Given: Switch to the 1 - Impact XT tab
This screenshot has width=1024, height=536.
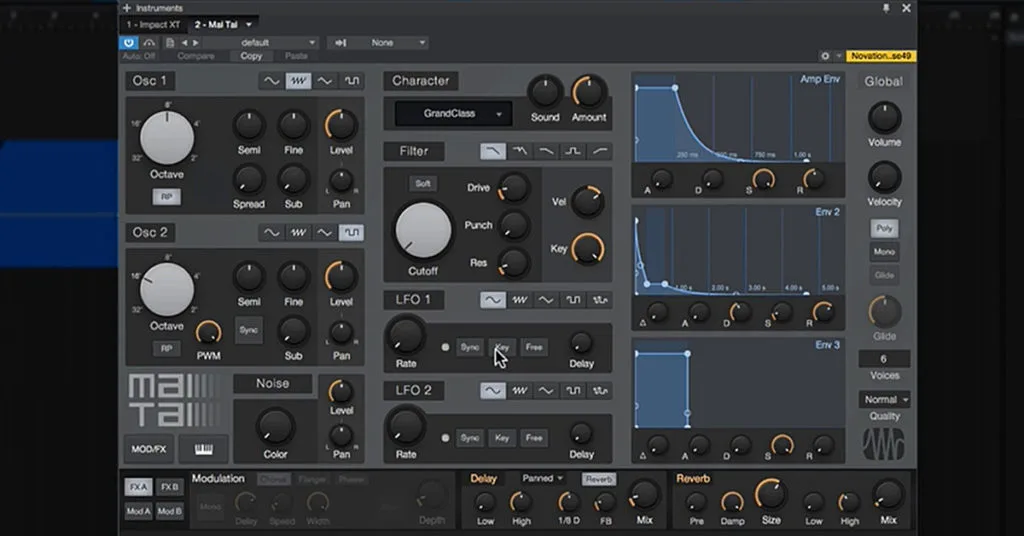Looking at the screenshot, I should pyautogui.click(x=153, y=25).
